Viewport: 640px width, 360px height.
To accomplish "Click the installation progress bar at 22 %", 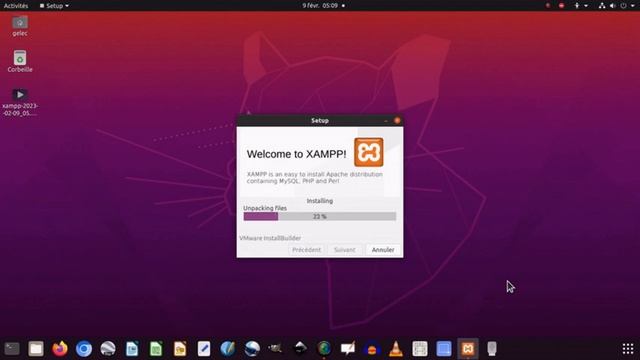I will pyautogui.click(x=320, y=216).
